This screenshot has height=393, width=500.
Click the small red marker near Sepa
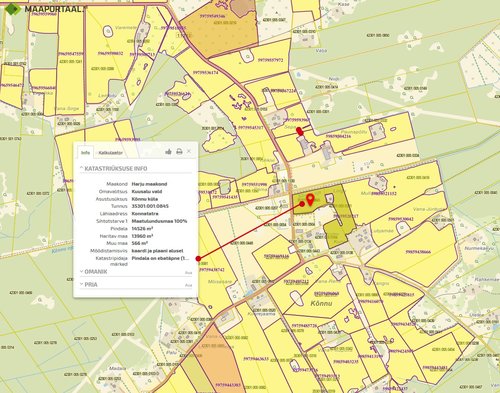click(x=299, y=131)
